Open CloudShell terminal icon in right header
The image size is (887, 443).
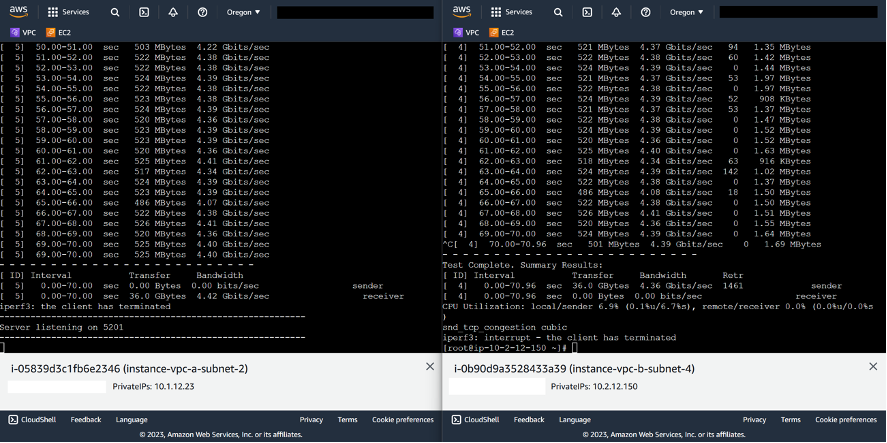[x=587, y=12]
